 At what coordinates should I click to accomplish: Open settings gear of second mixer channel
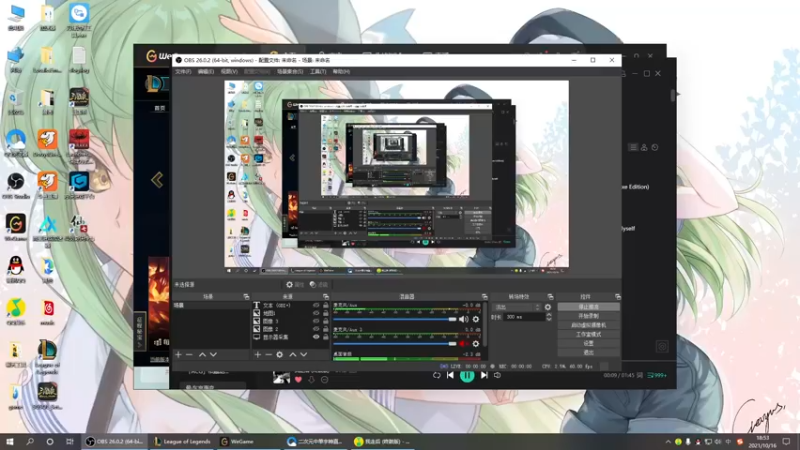tap(476, 344)
